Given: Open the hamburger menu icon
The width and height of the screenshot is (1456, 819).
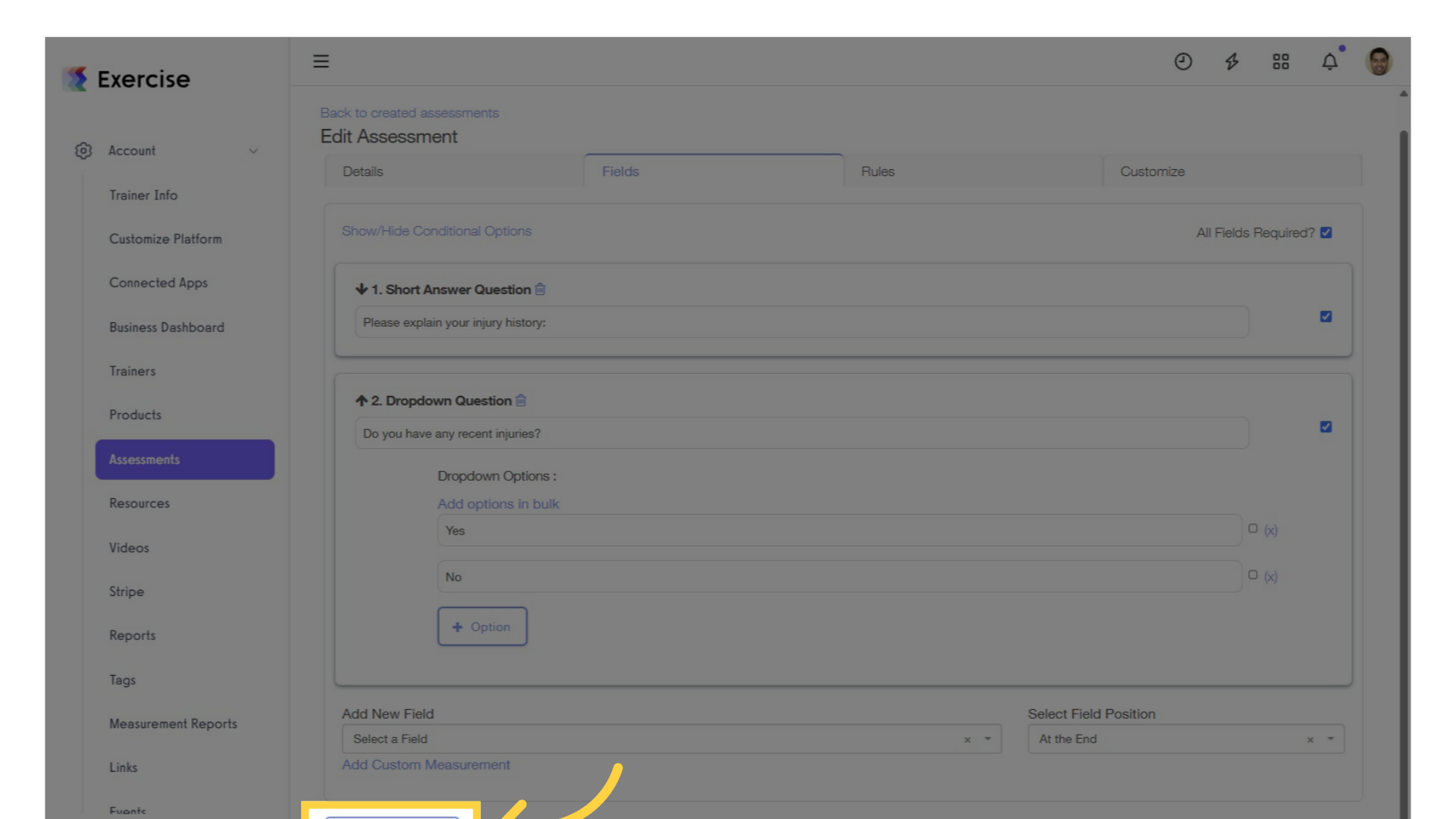Looking at the screenshot, I should (x=321, y=61).
